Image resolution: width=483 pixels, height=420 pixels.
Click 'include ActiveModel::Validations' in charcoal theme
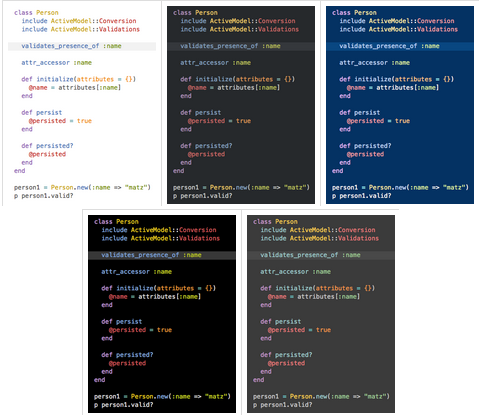pyautogui.click(x=240, y=29)
